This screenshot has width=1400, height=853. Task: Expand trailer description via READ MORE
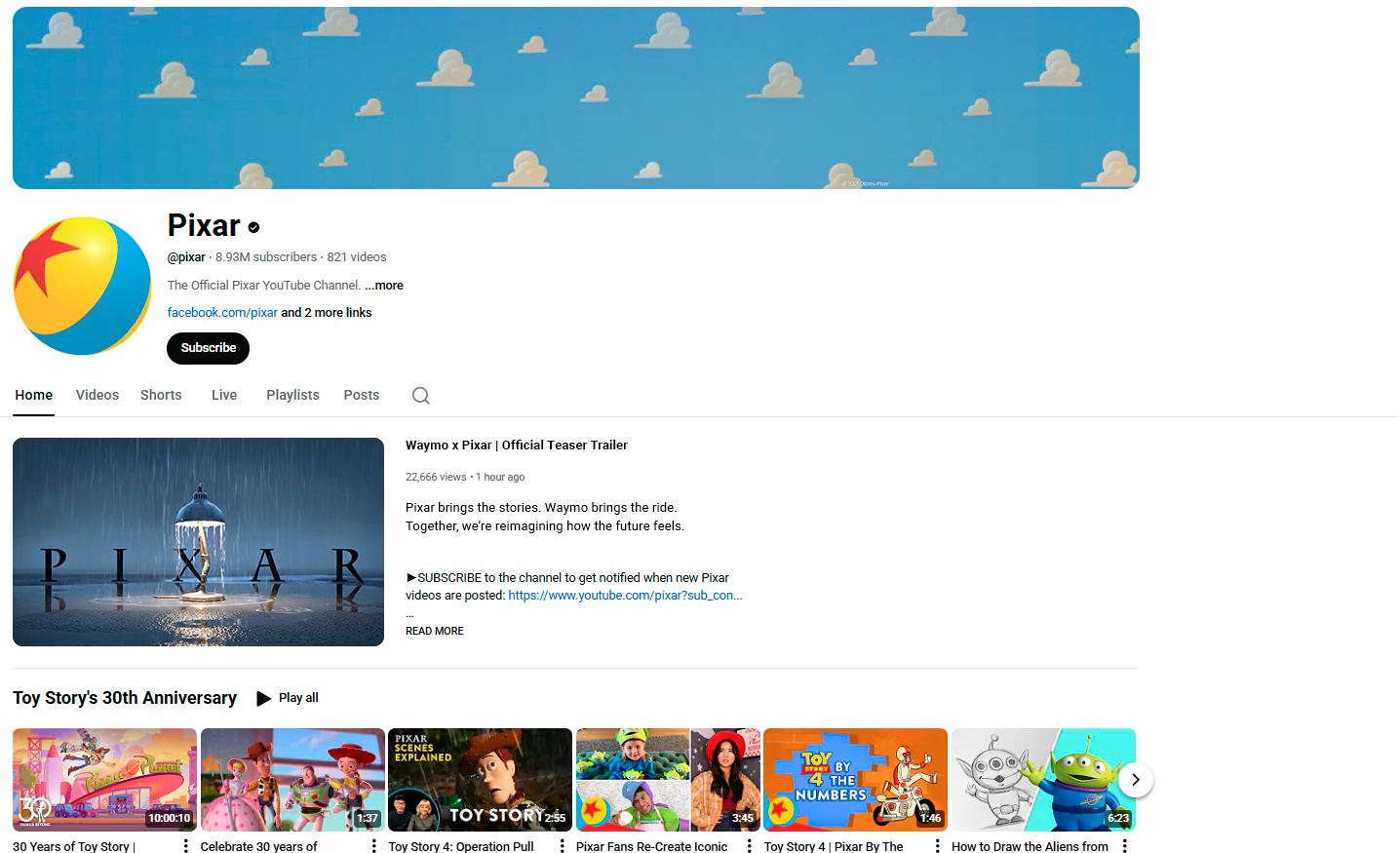pyautogui.click(x=435, y=631)
